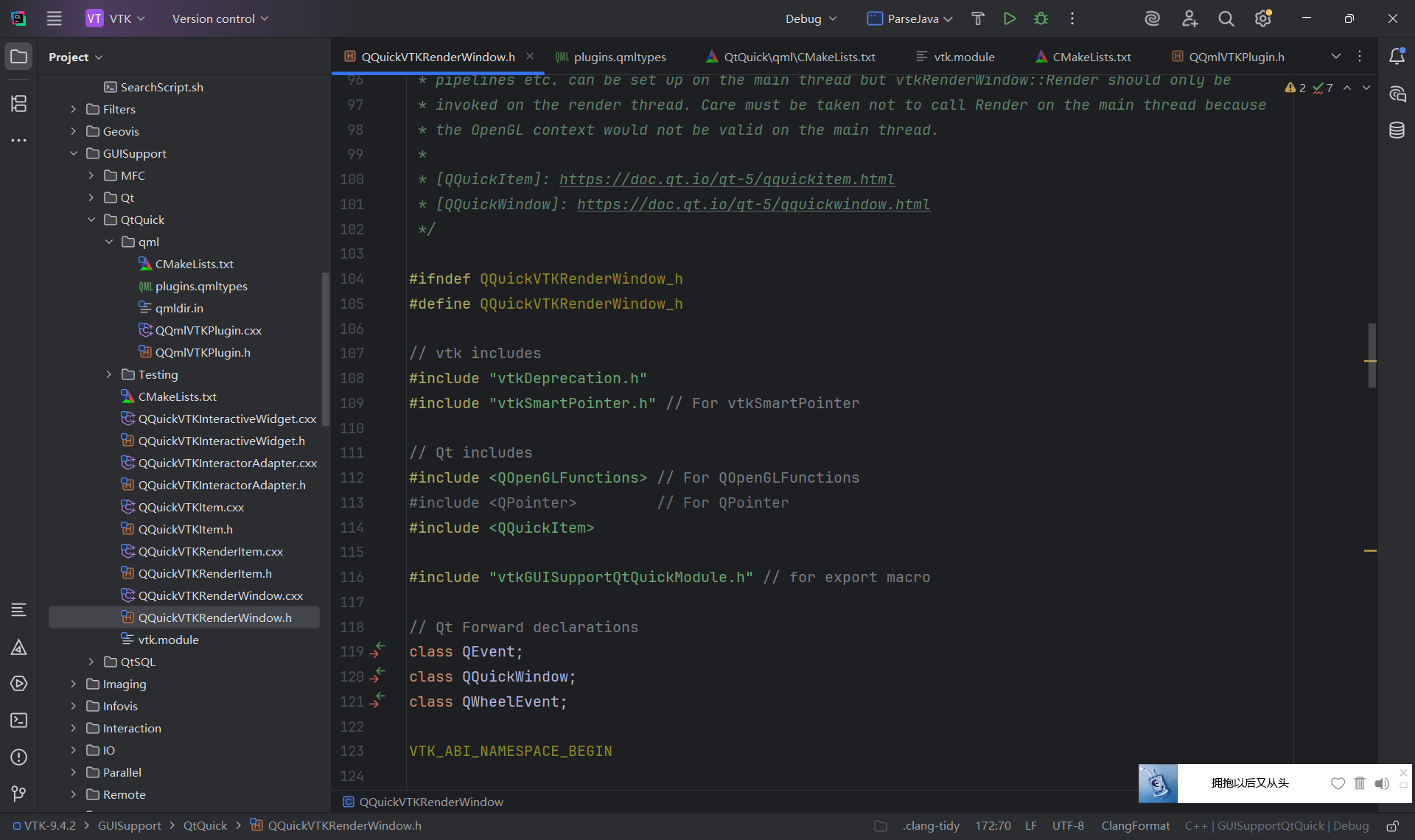Collapse the GUISupport folder

pyautogui.click(x=73, y=153)
